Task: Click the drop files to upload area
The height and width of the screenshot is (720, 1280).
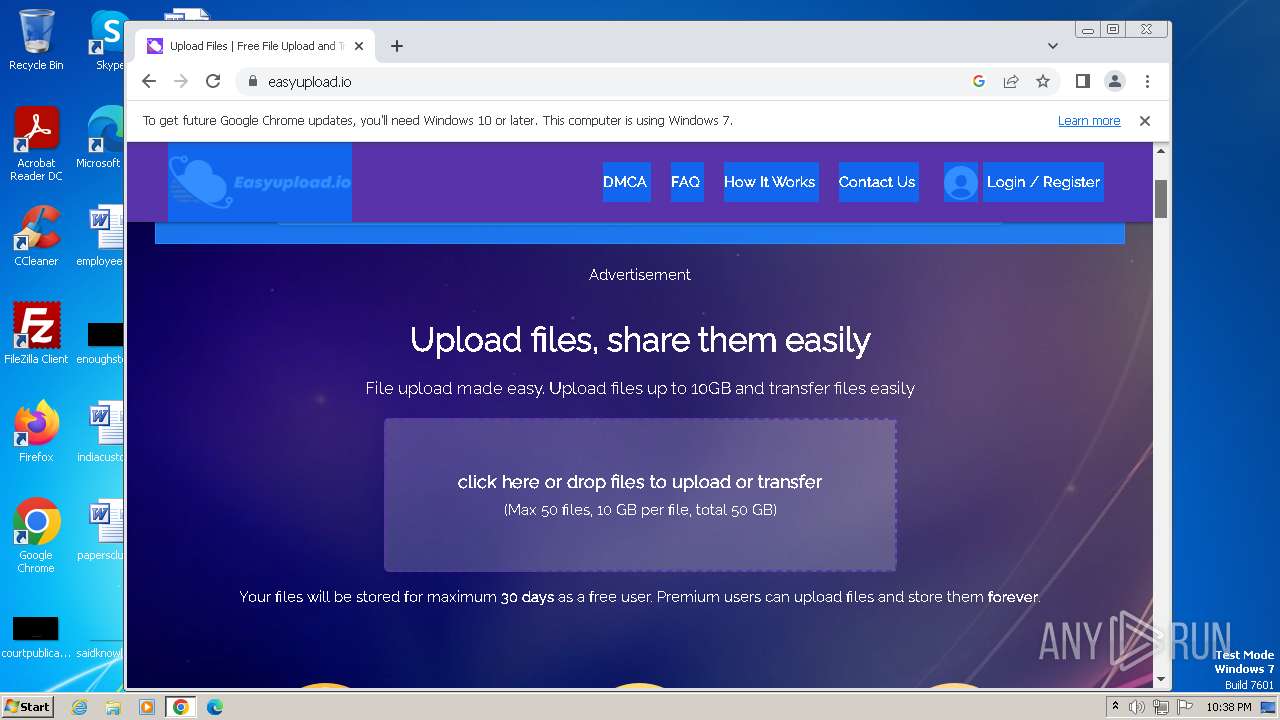Action: [x=640, y=495]
